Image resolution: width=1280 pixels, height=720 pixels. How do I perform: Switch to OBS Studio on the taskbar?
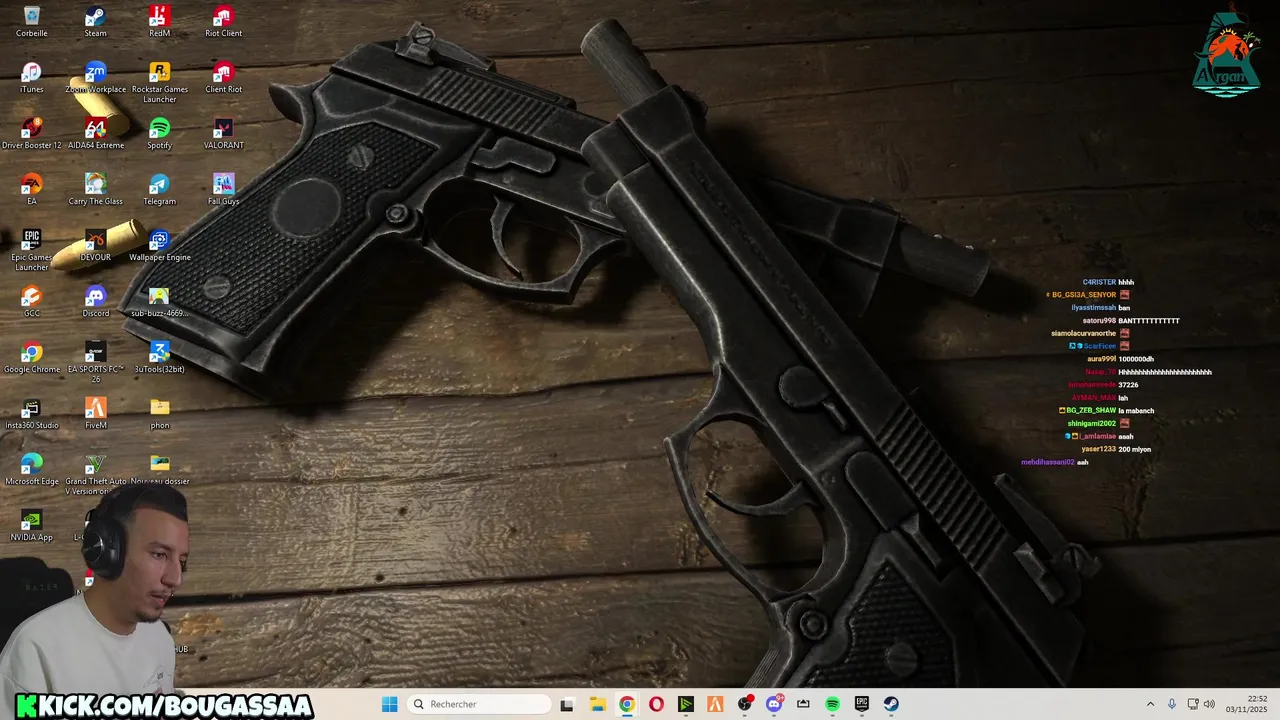(x=745, y=704)
